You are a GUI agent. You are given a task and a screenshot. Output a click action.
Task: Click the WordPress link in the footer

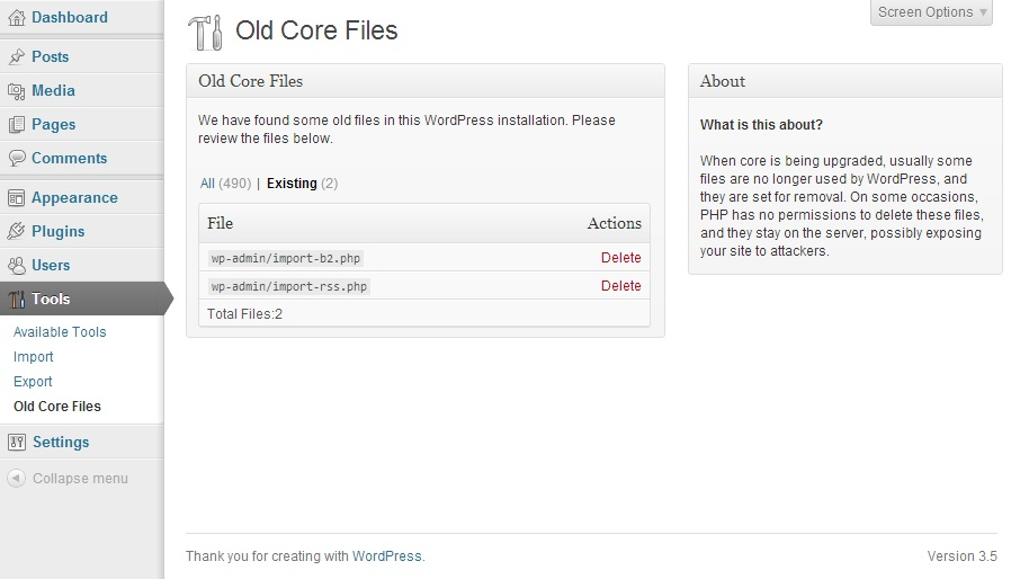click(x=387, y=555)
